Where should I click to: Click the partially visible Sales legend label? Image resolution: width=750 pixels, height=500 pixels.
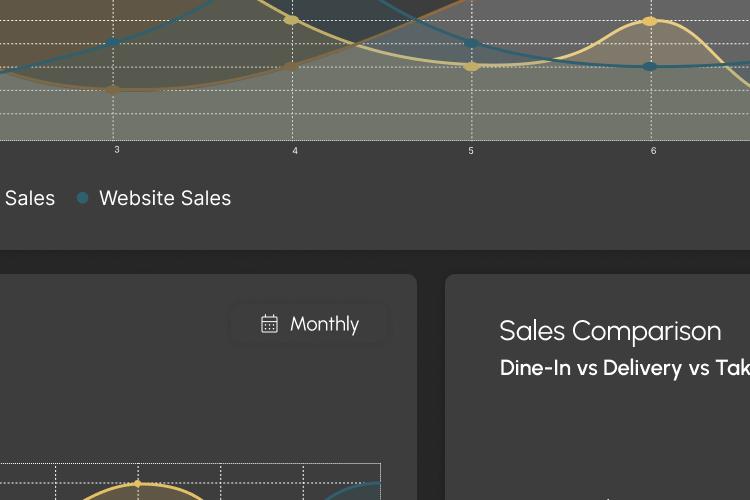[30, 198]
